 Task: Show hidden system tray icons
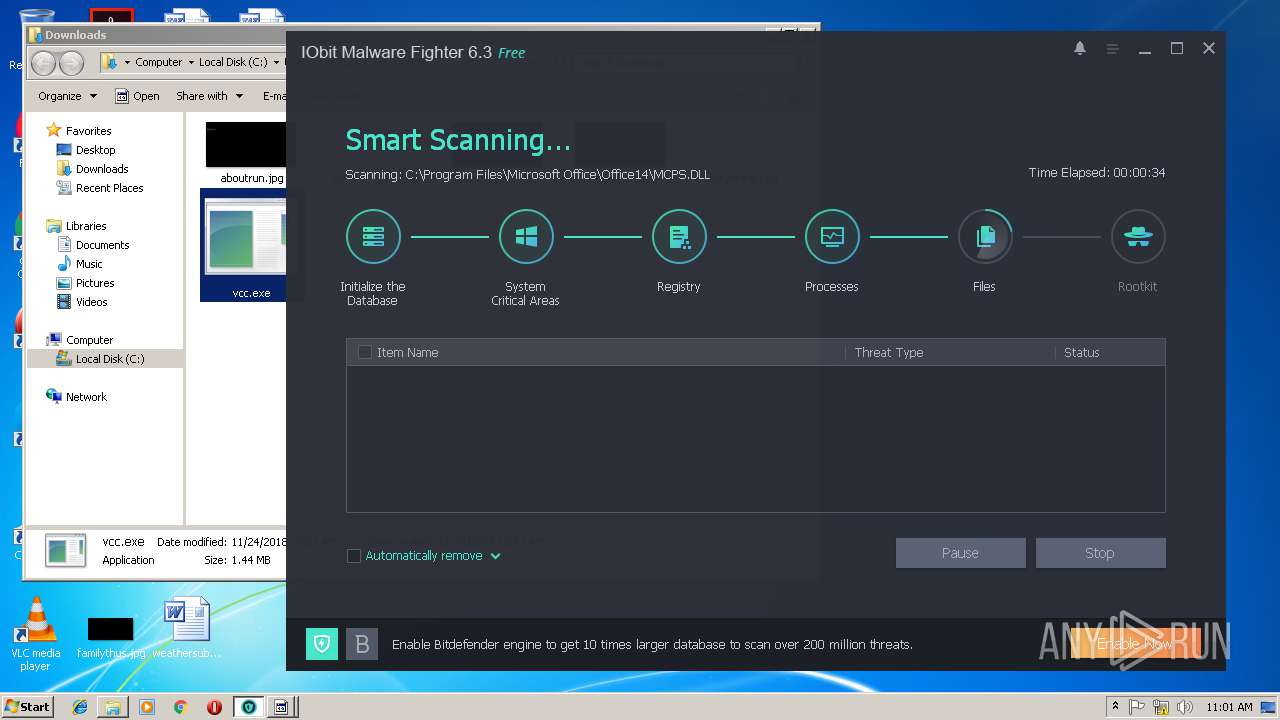point(1116,707)
